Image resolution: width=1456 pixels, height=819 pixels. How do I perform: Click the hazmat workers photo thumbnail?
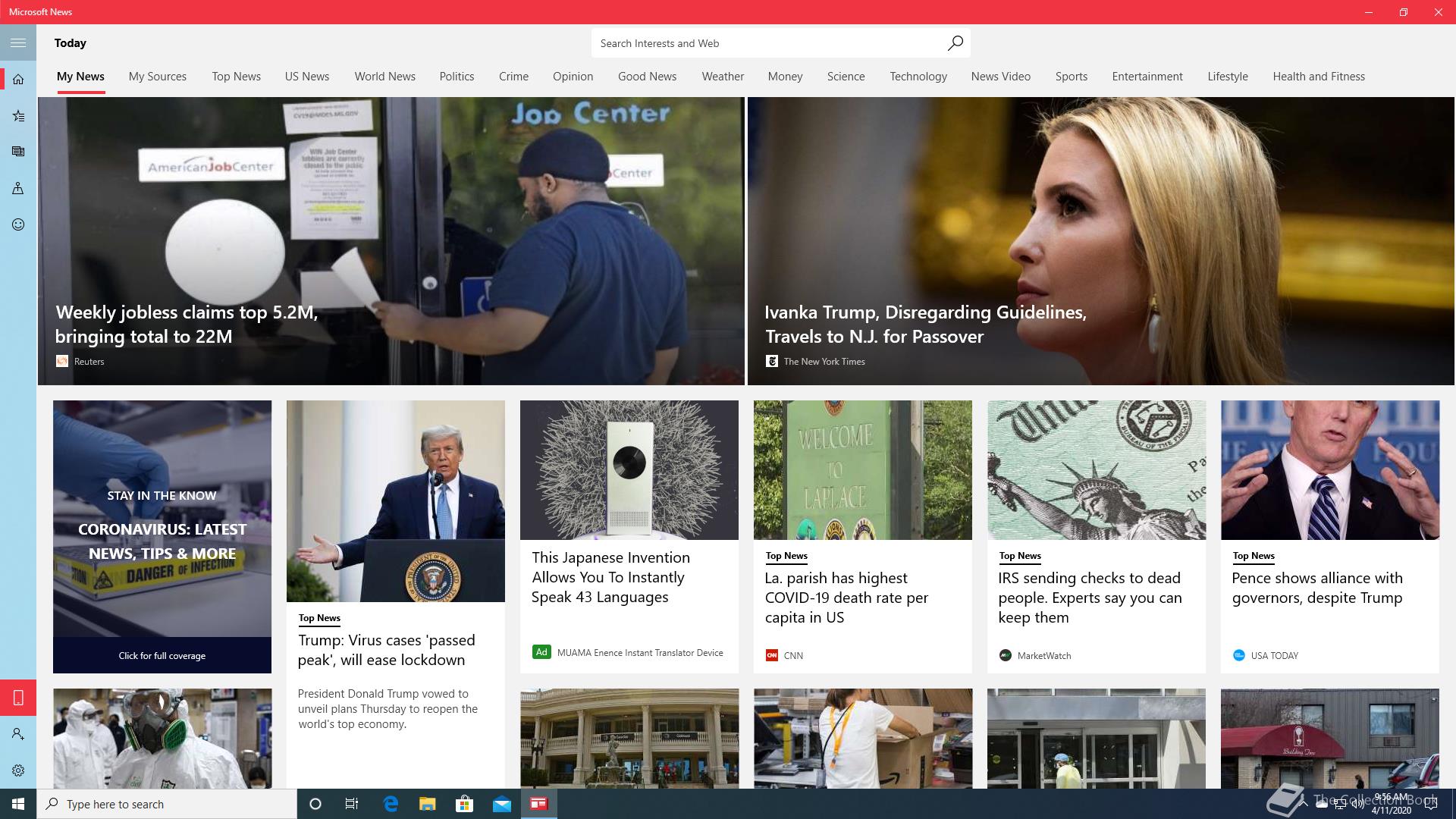(162, 739)
